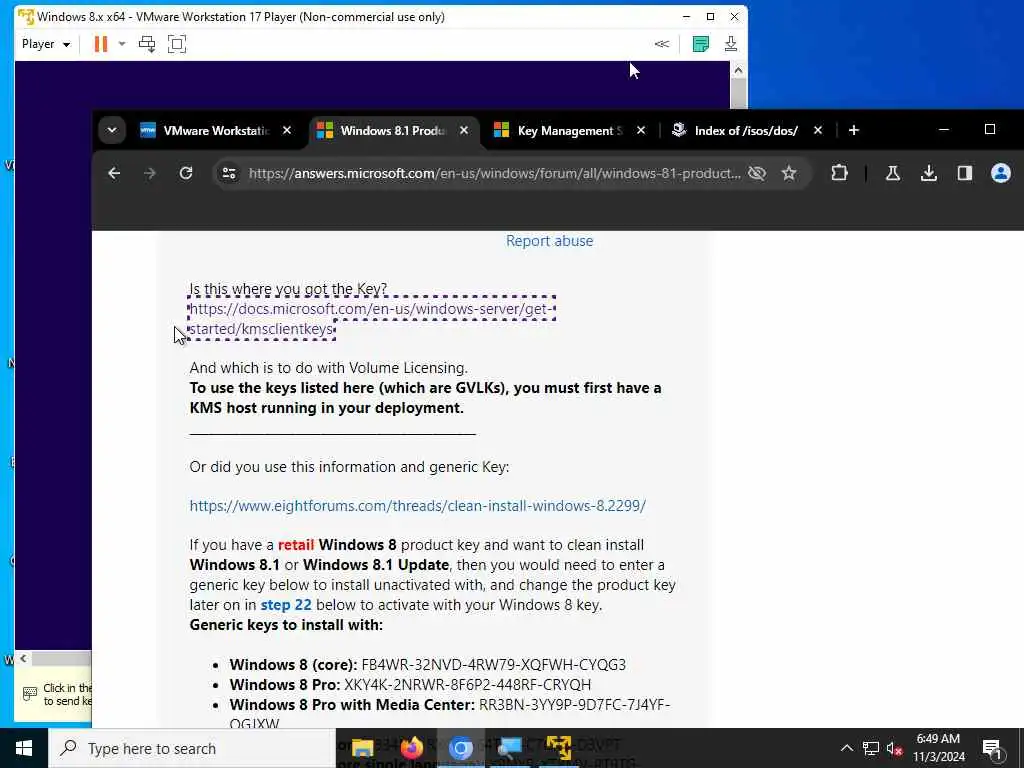Screen dimensions: 1024x768
Task: Open the VMware green notes icon
Action: [701, 44]
